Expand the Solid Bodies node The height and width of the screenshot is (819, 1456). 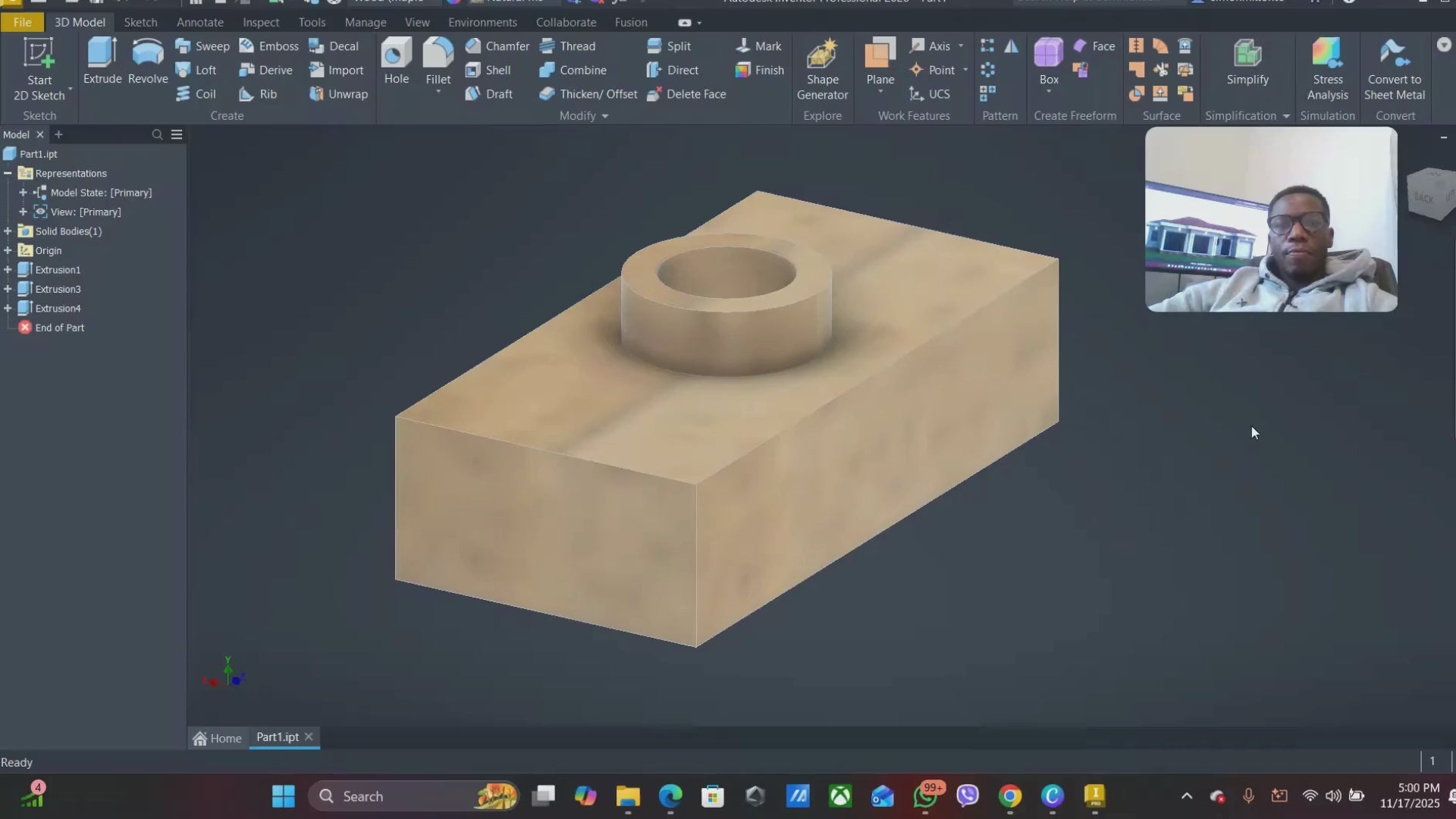click(6, 231)
